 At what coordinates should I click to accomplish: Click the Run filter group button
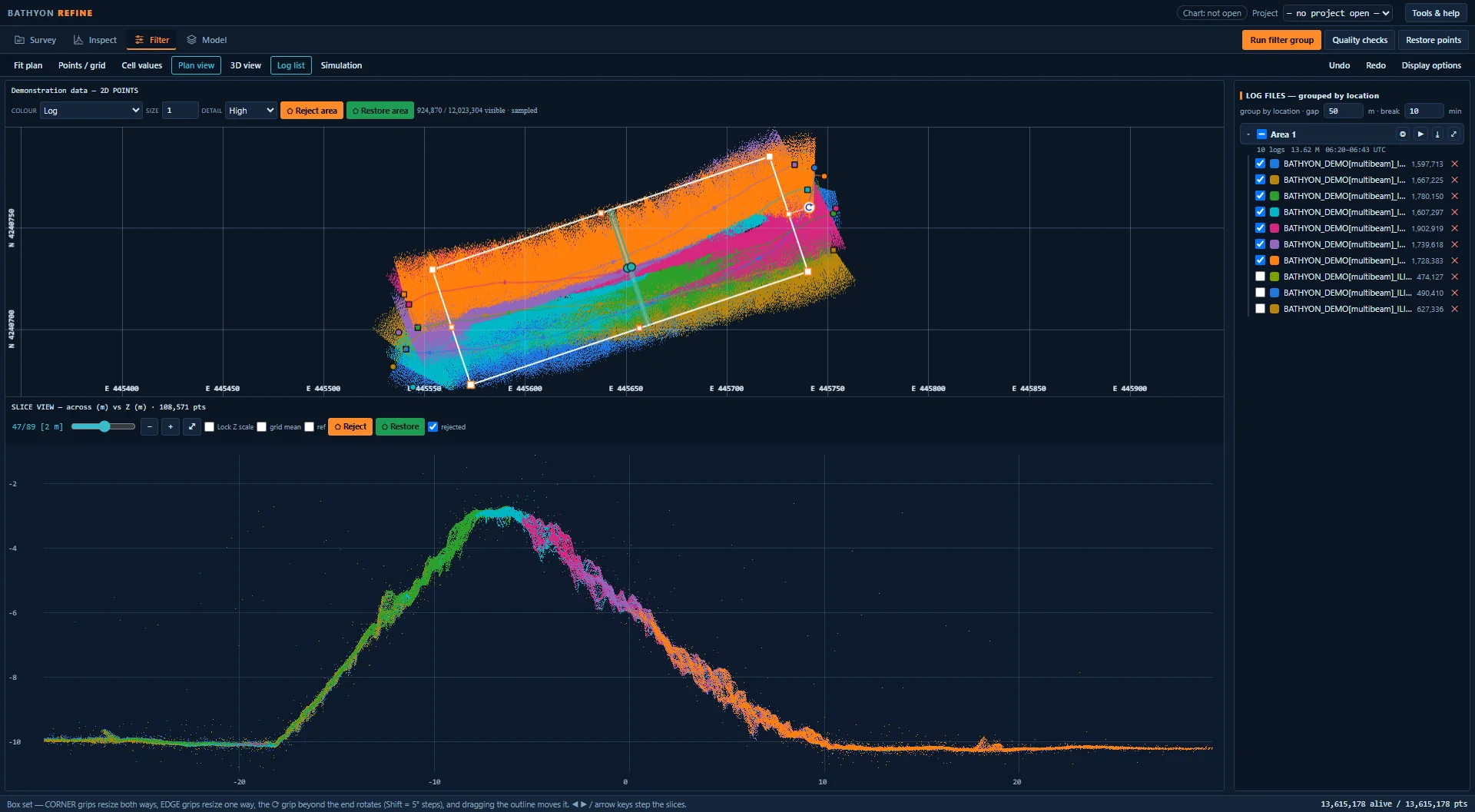pos(1281,40)
